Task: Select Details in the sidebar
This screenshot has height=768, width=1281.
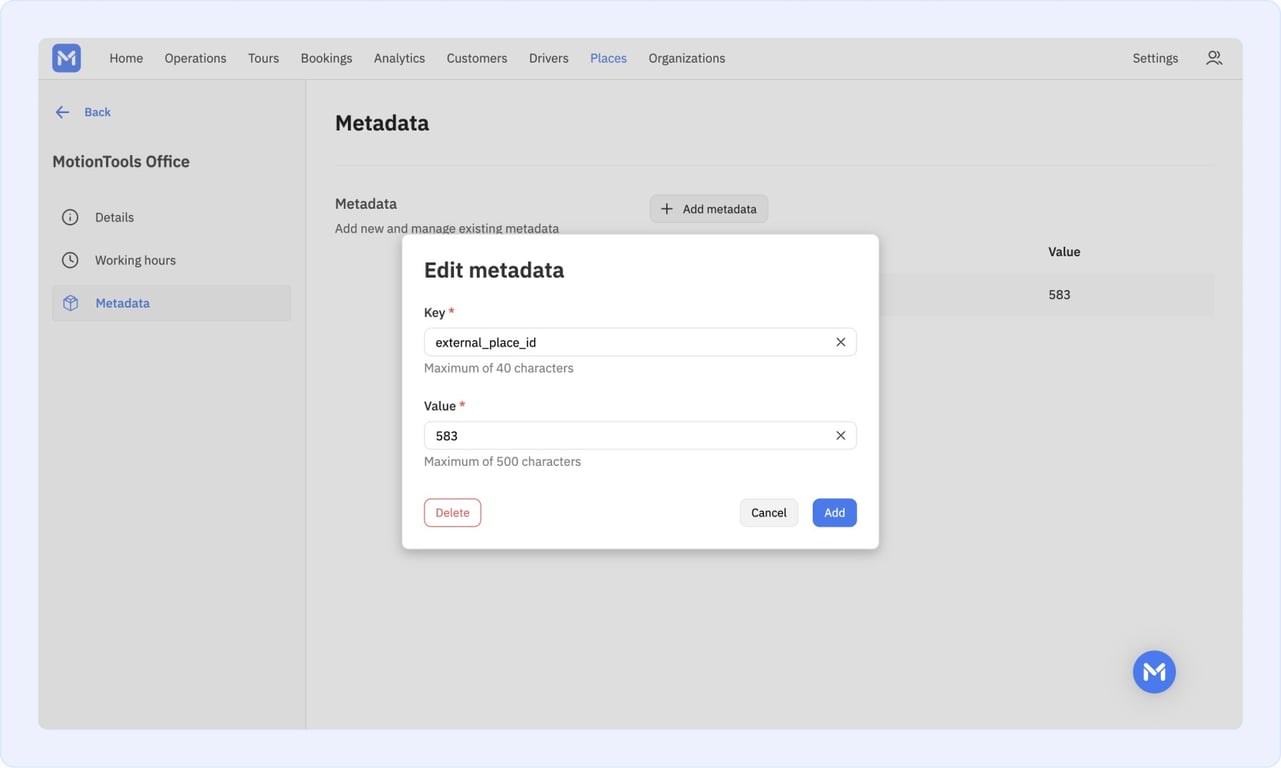Action: point(171,217)
